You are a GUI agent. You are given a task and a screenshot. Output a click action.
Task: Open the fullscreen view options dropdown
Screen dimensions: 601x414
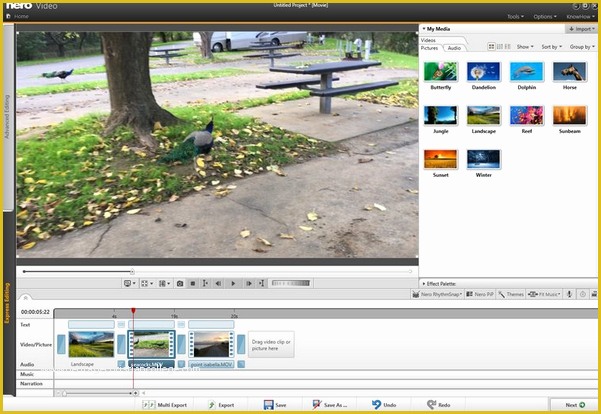(147, 283)
